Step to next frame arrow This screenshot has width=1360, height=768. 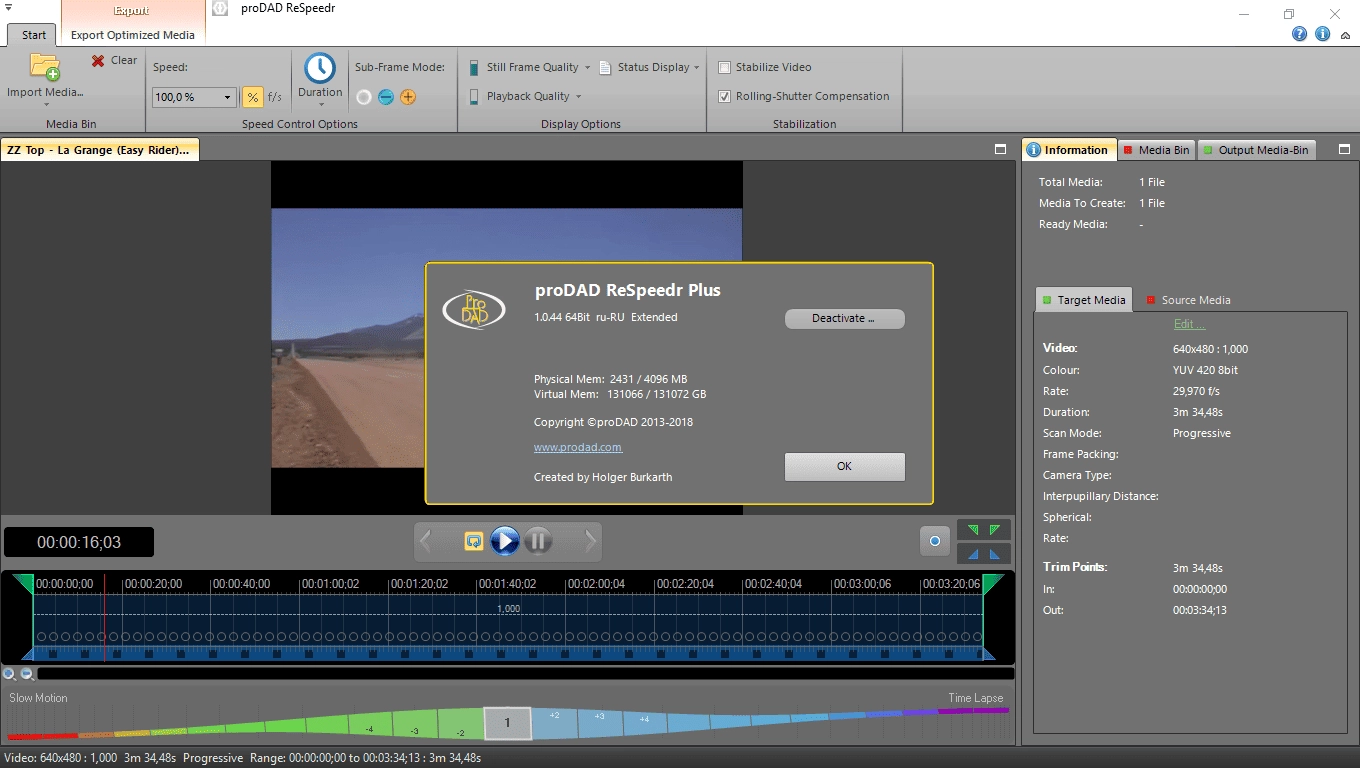591,541
